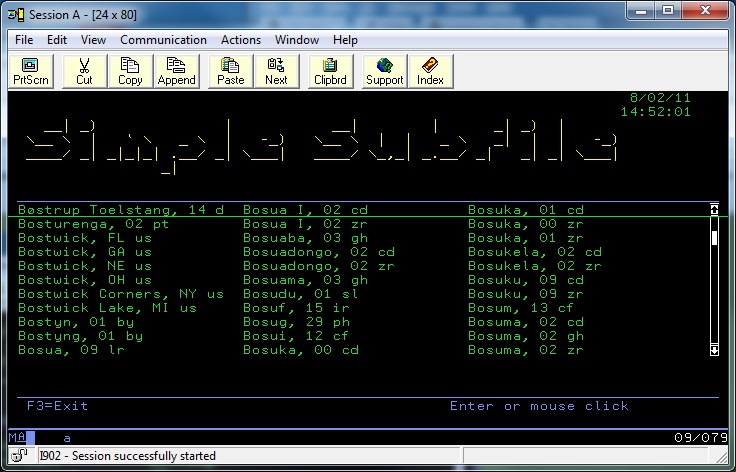Select entry Bosuaba, 03 gh
This screenshot has width=736, height=472.
306,238
